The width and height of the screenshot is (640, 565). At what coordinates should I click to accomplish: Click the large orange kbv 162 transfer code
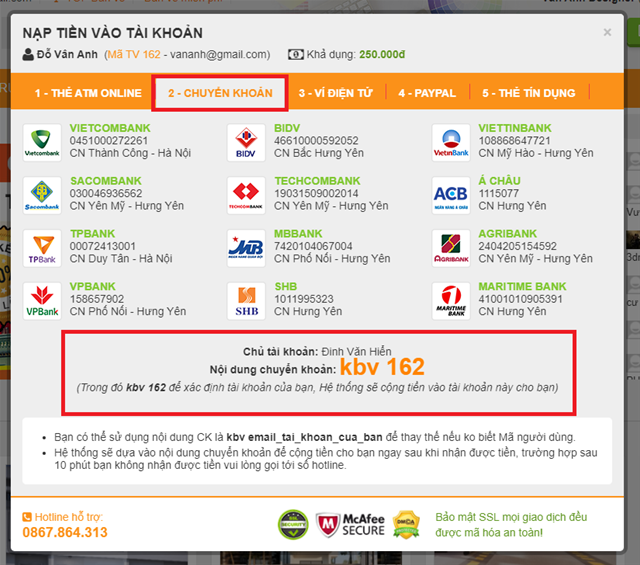(x=382, y=367)
